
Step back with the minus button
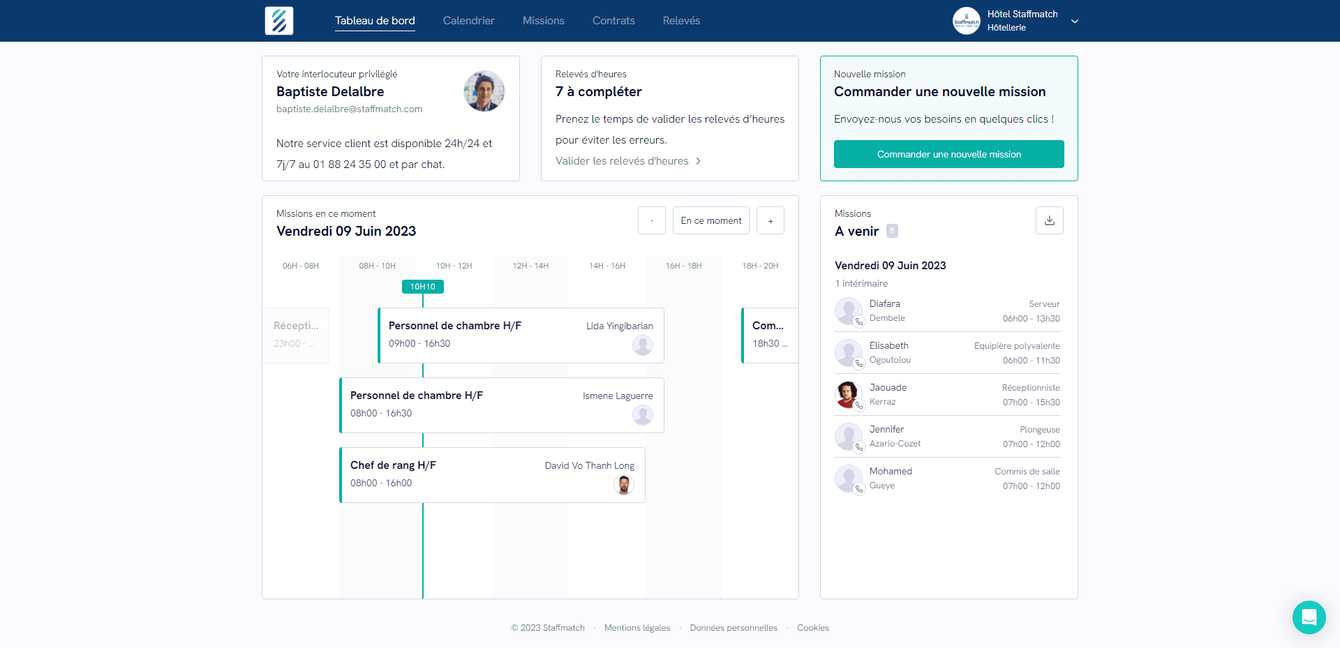pos(651,220)
